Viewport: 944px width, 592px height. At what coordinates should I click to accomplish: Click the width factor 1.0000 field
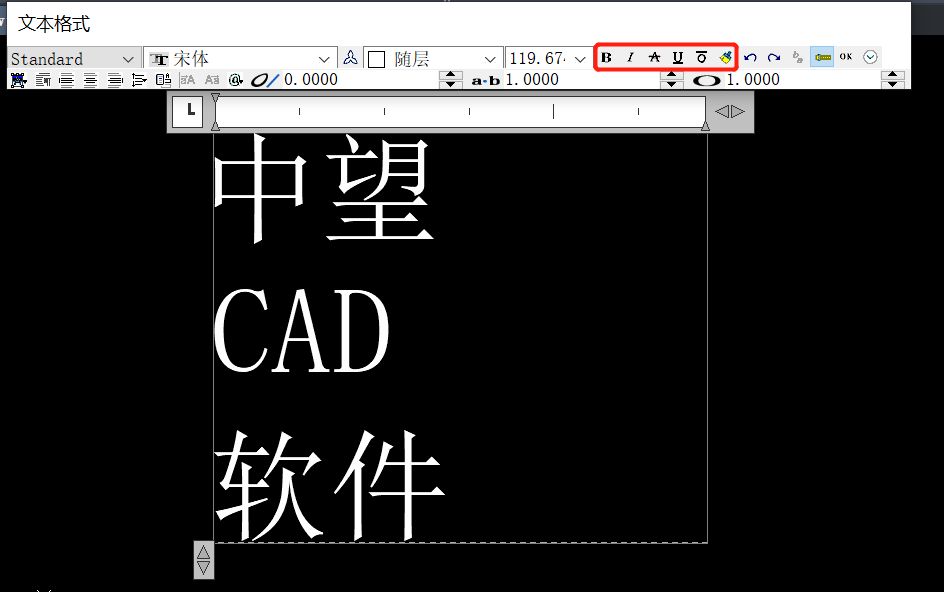(x=802, y=79)
